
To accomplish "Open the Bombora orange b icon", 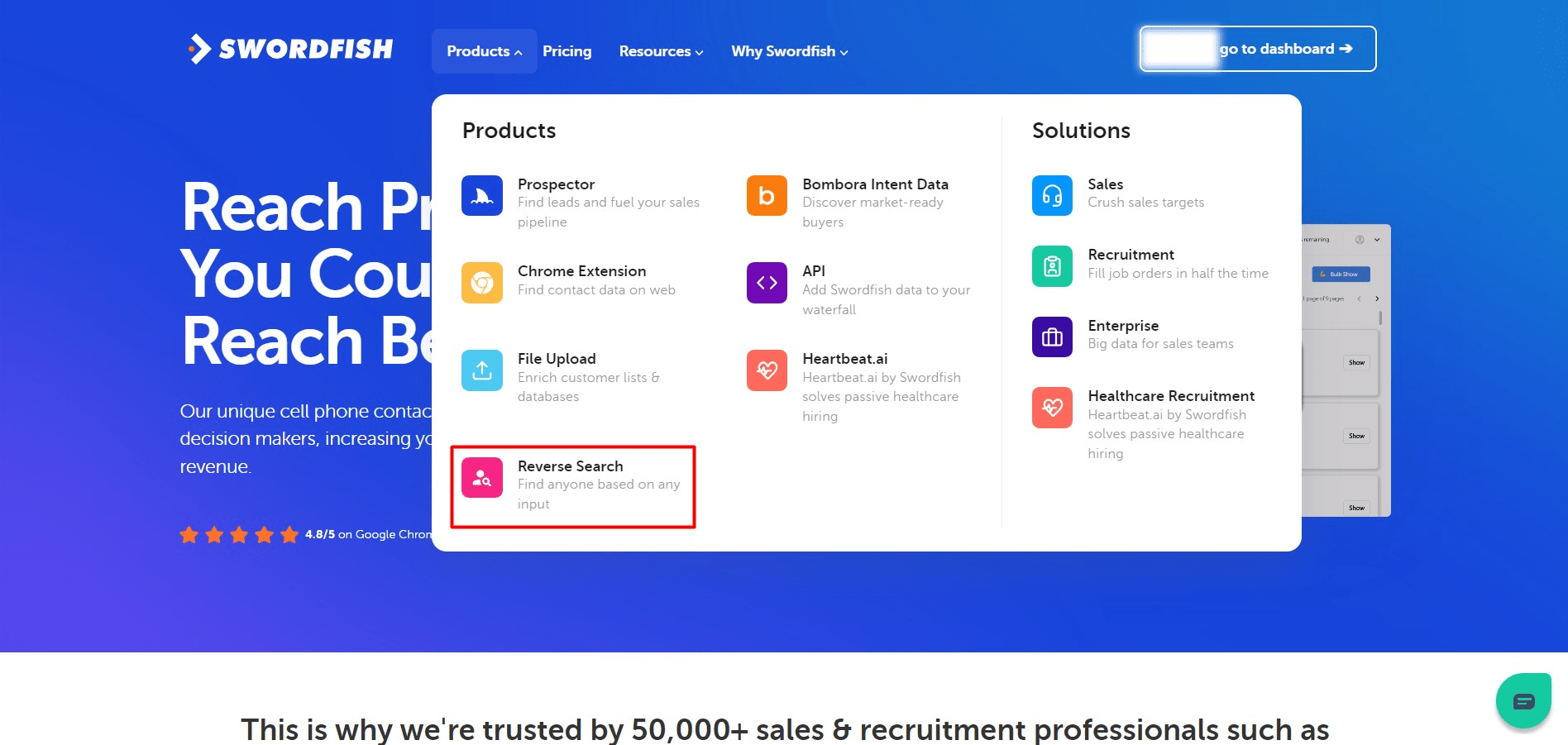I will pos(767,195).
